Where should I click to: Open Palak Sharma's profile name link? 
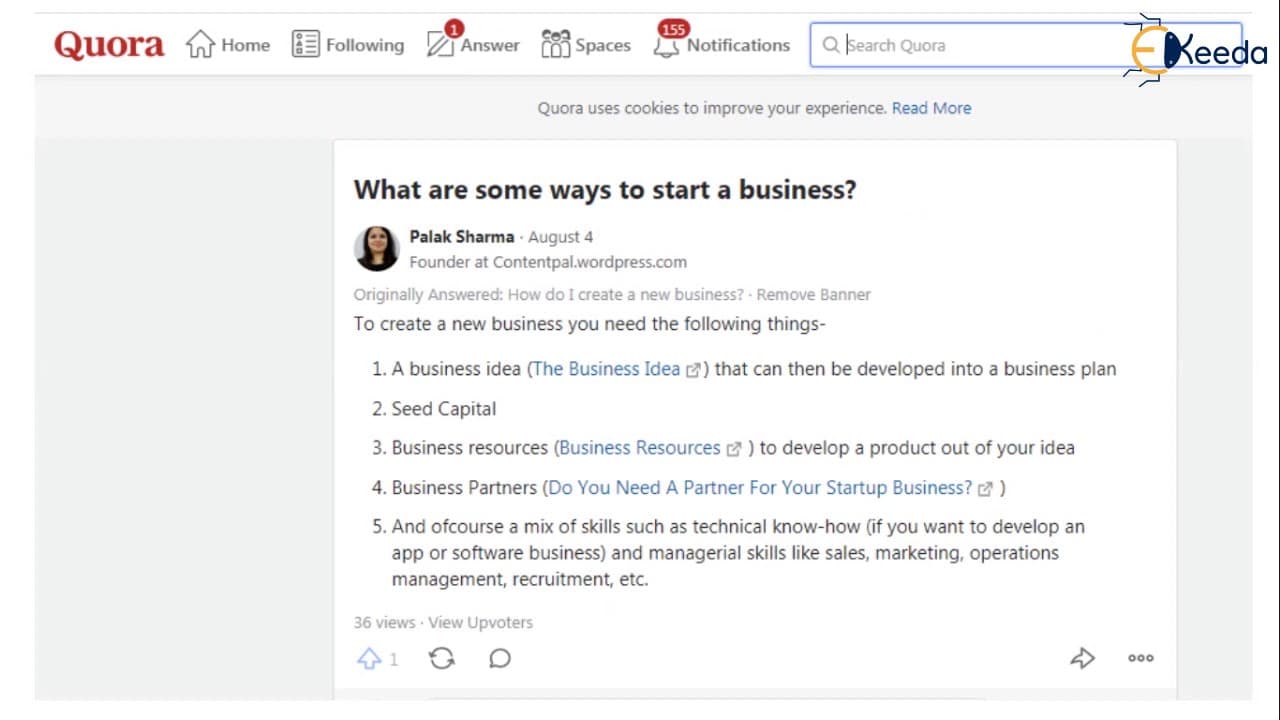click(461, 237)
